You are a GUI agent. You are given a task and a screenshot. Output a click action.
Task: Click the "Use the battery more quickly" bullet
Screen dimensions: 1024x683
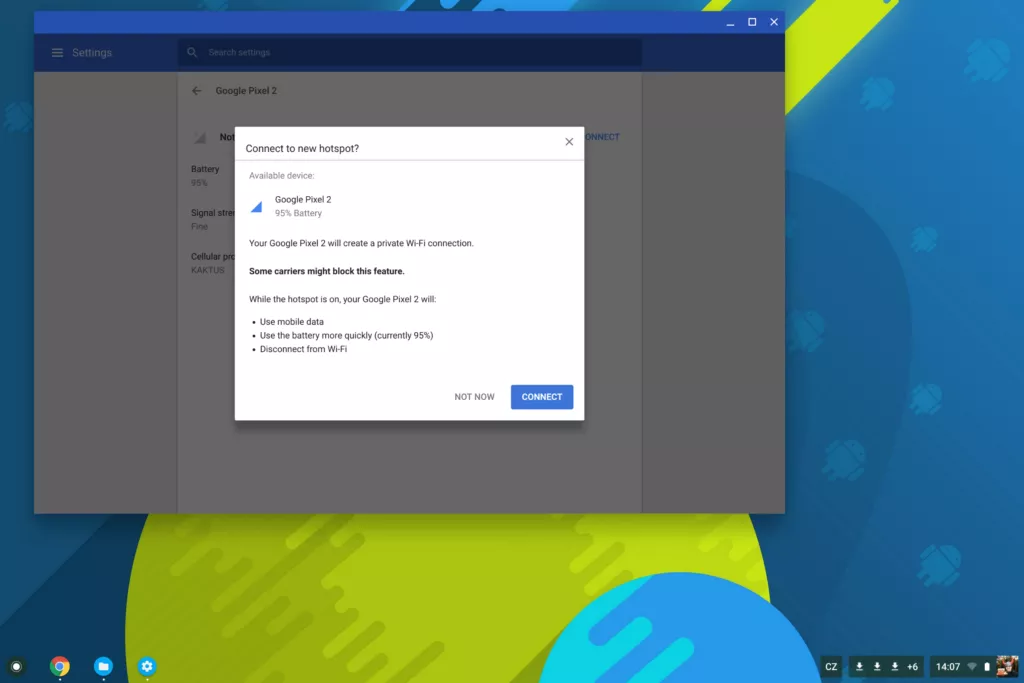[x=347, y=336]
